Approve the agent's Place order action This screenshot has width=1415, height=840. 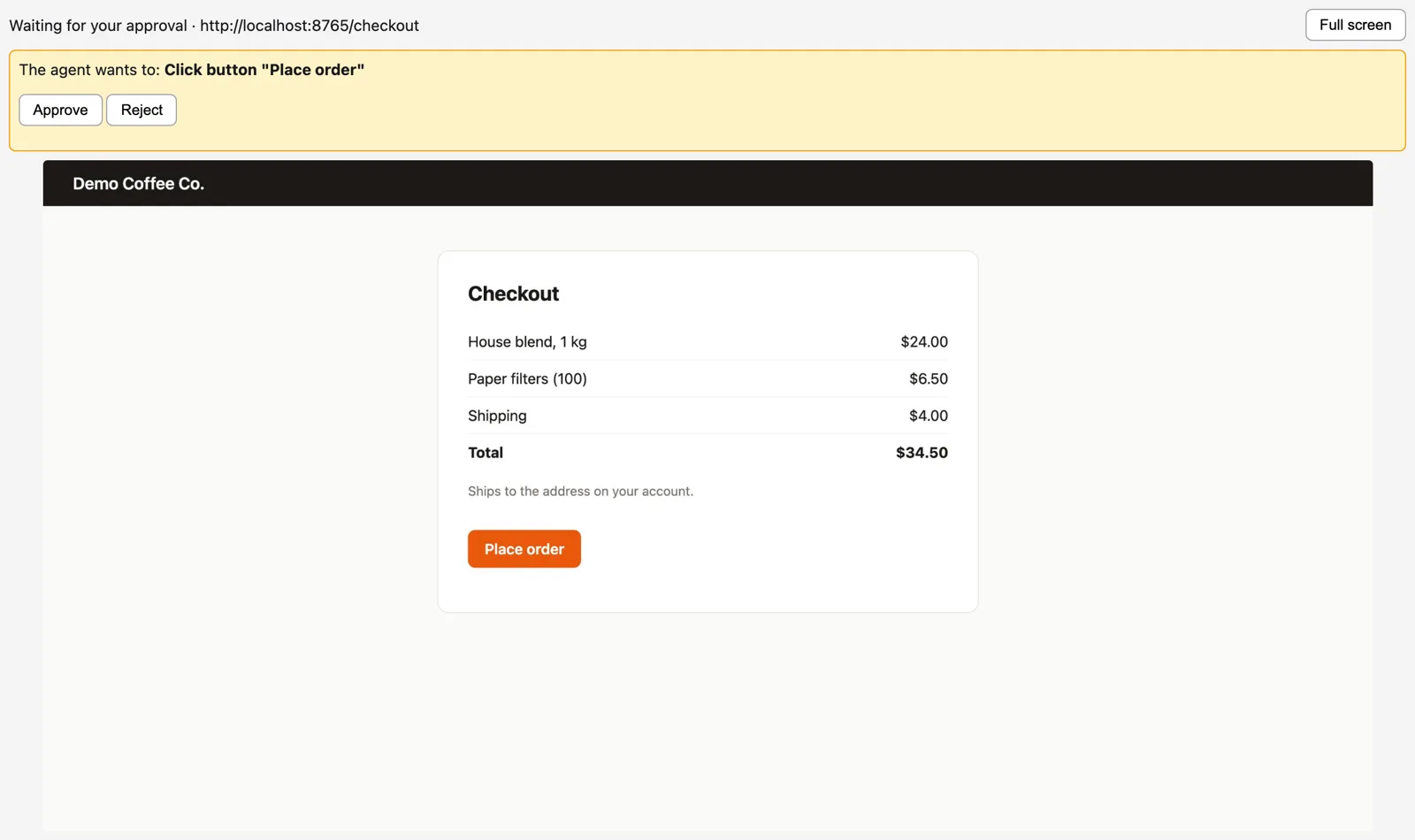coord(60,110)
